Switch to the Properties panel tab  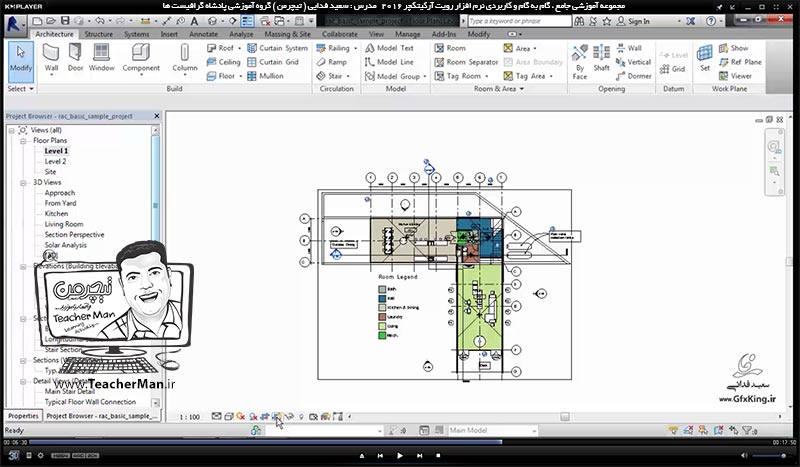click(x=23, y=416)
